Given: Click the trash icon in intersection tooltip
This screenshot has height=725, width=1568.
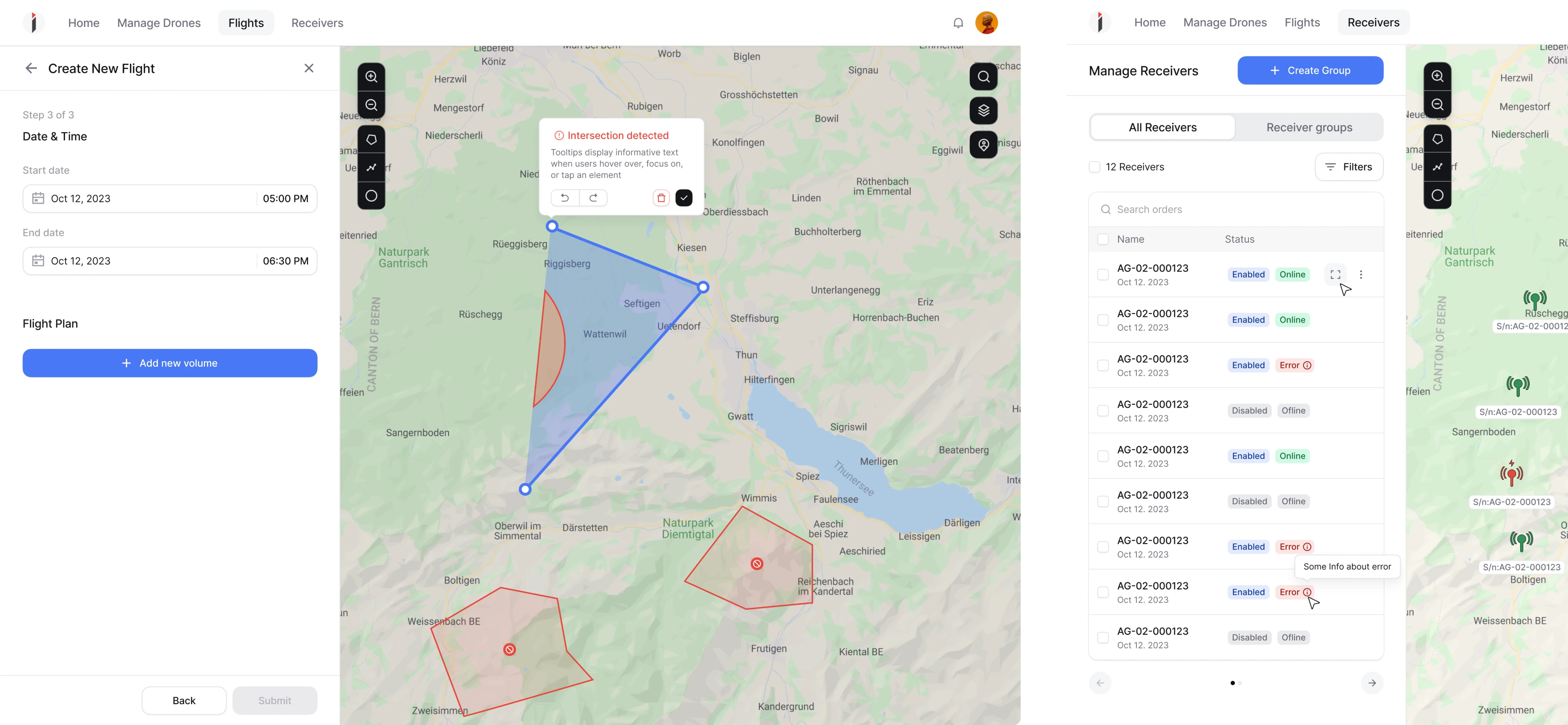Looking at the screenshot, I should (661, 198).
